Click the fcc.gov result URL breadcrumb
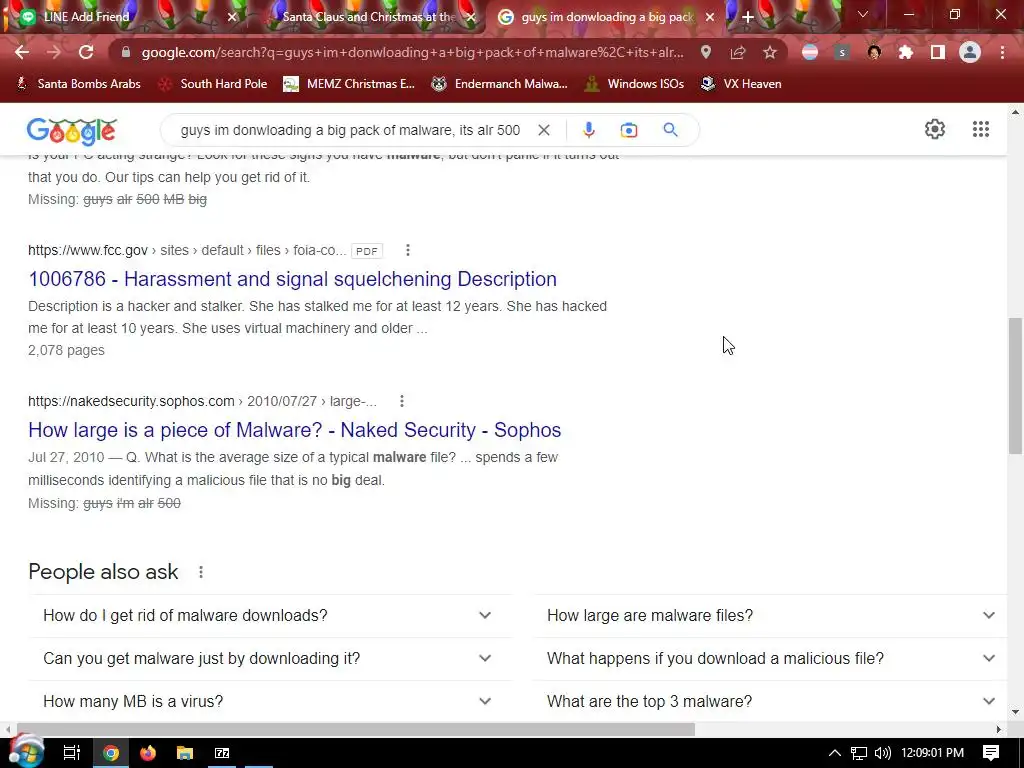Viewport: 1024px width, 768px height. point(187,250)
